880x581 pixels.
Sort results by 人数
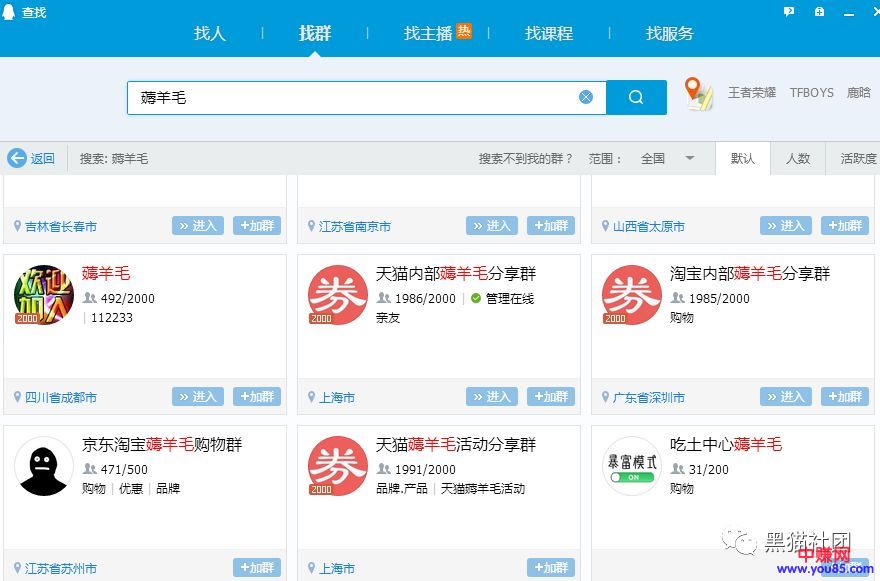pos(798,158)
